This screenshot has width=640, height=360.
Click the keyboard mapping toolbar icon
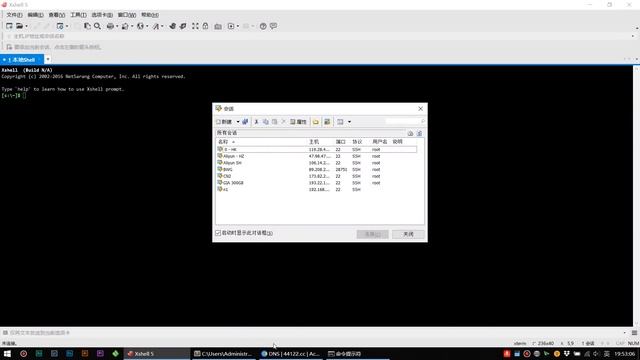[x=218, y=26]
